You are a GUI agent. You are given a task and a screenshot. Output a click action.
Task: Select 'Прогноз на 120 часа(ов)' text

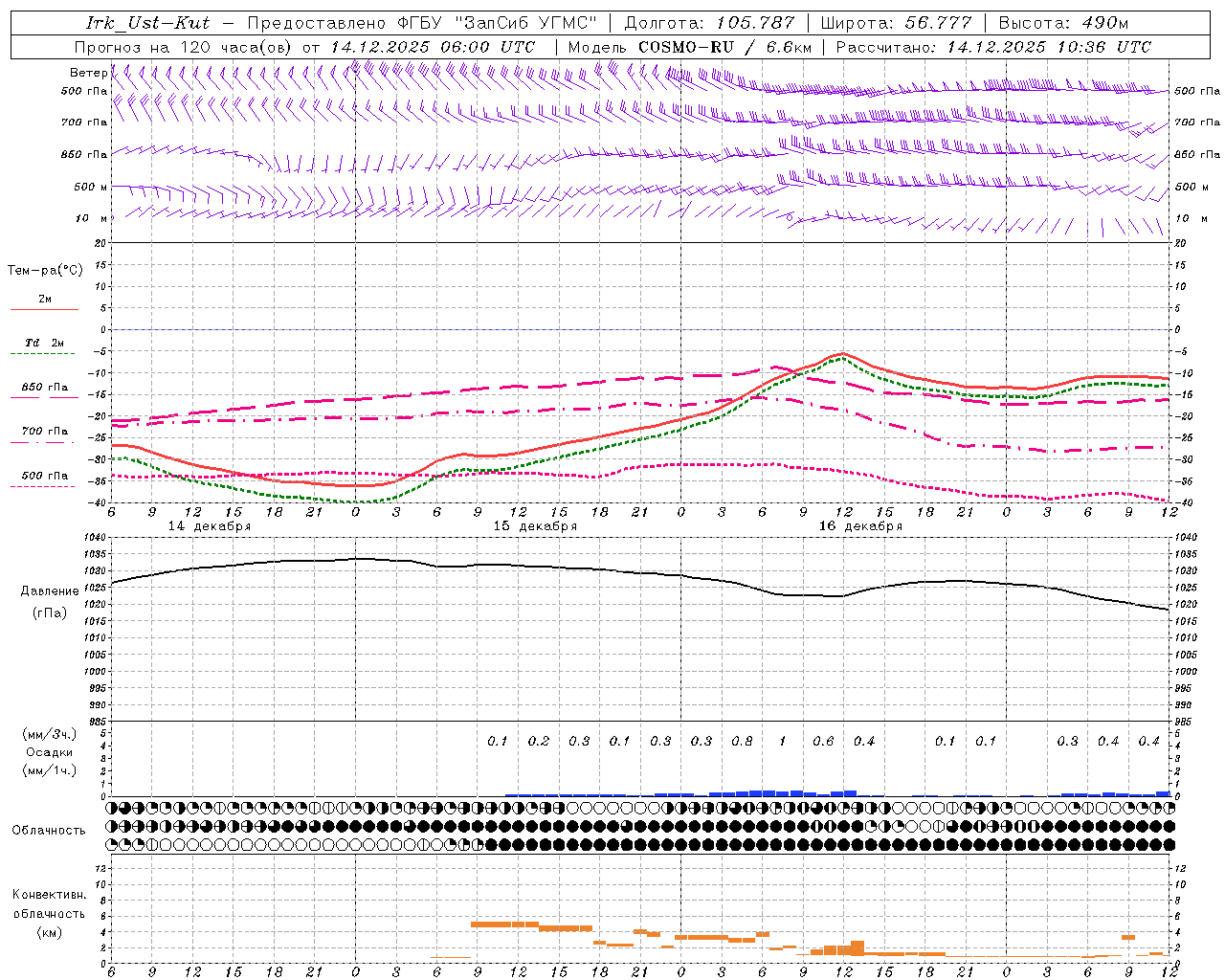(184, 47)
